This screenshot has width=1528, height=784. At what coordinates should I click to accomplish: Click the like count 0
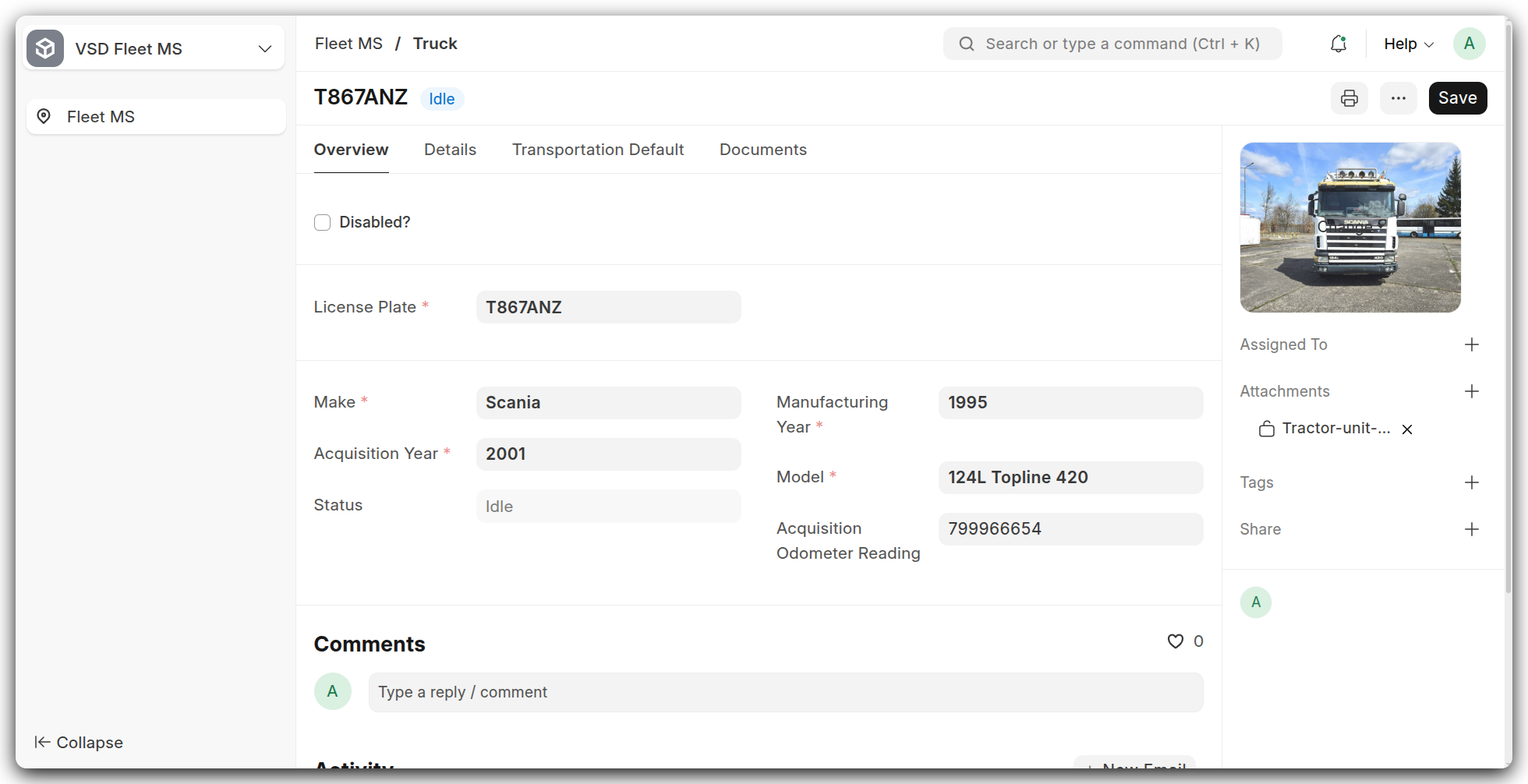(1198, 641)
